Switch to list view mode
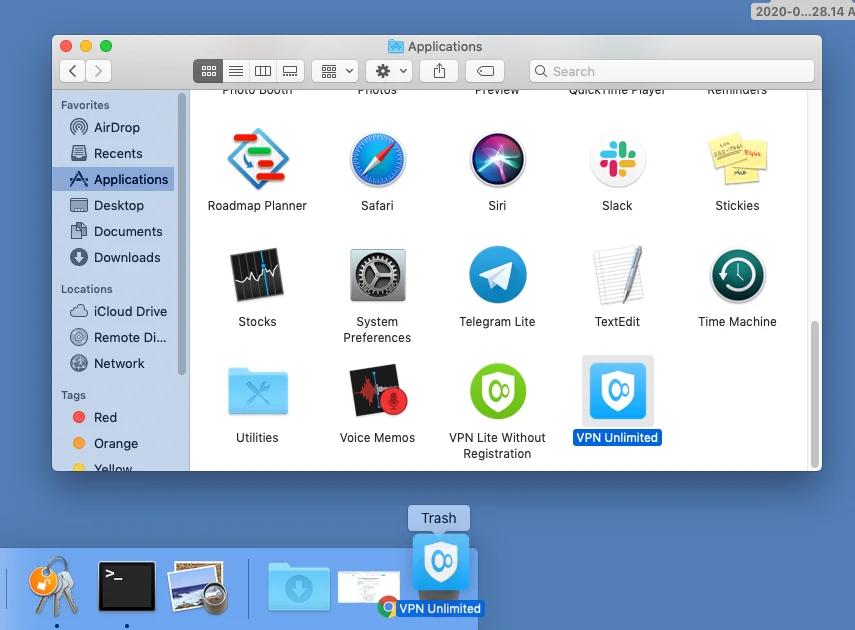 (x=236, y=71)
